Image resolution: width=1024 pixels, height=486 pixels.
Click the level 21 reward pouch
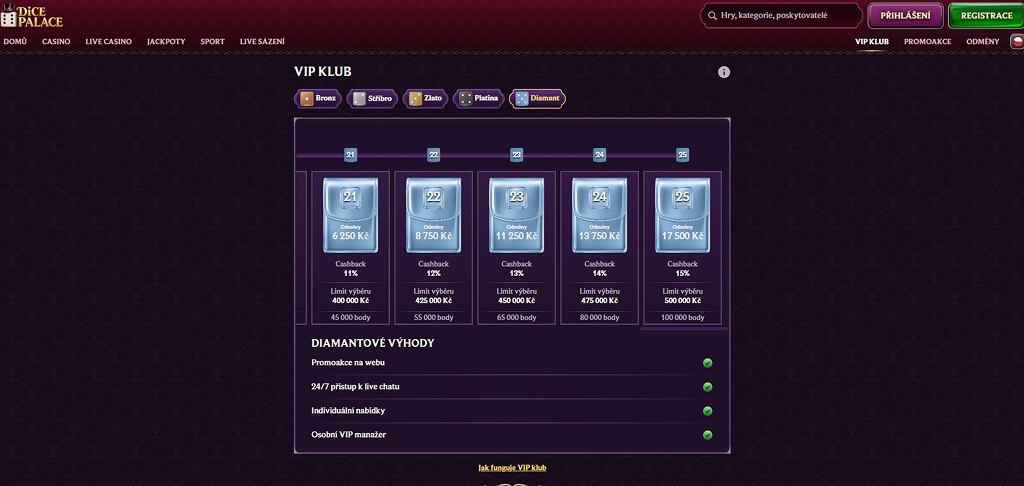coord(351,215)
